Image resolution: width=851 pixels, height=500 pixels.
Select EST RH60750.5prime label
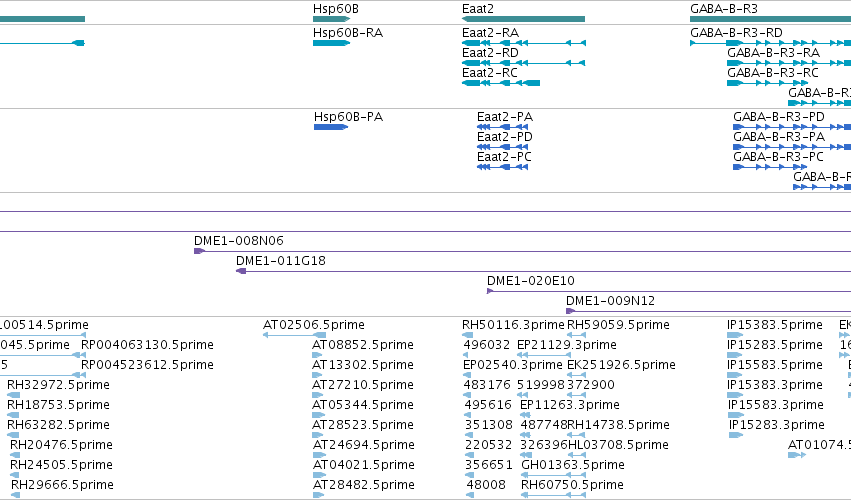coord(572,485)
